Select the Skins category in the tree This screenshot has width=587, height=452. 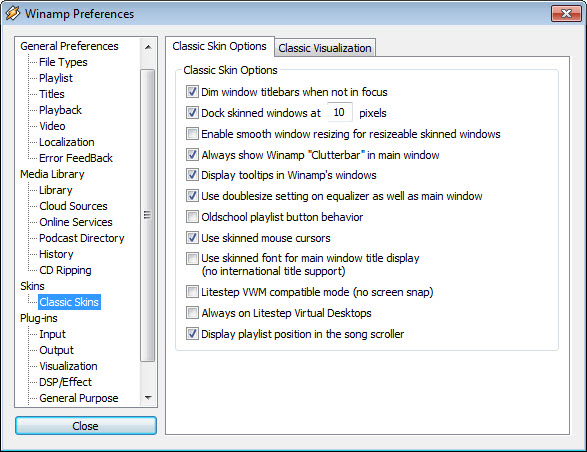pos(32,286)
